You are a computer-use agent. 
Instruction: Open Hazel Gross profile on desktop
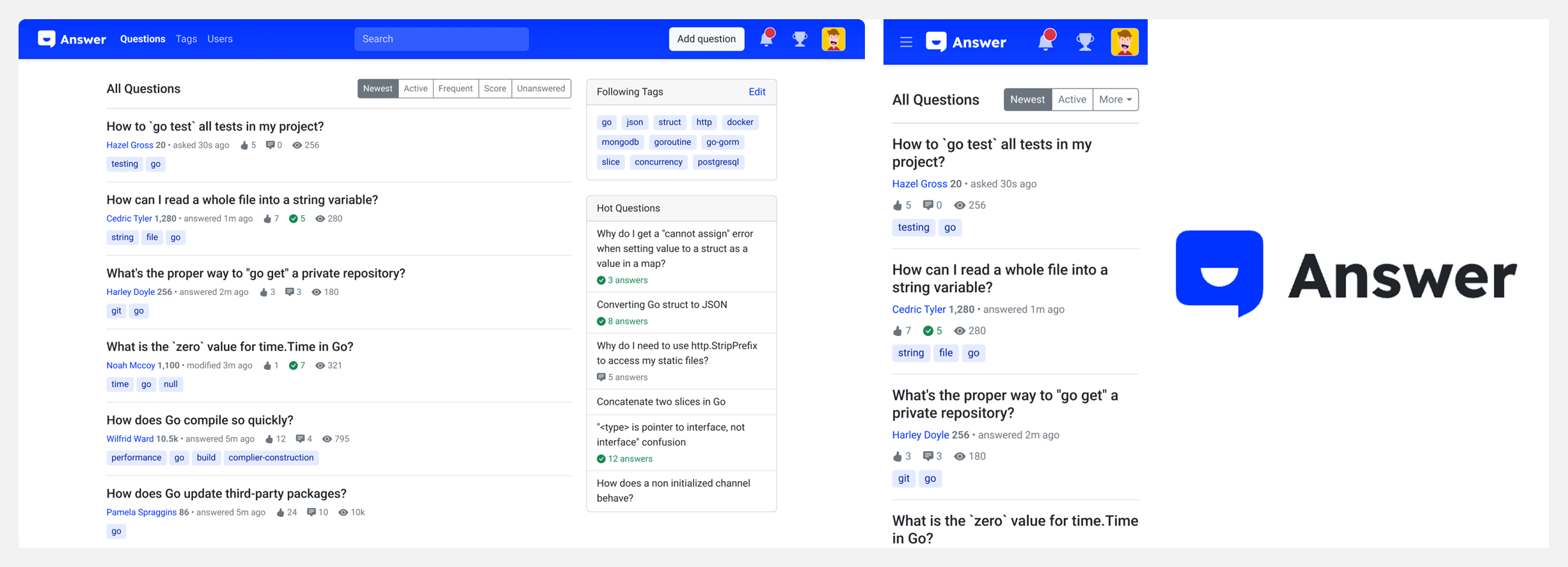(130, 145)
